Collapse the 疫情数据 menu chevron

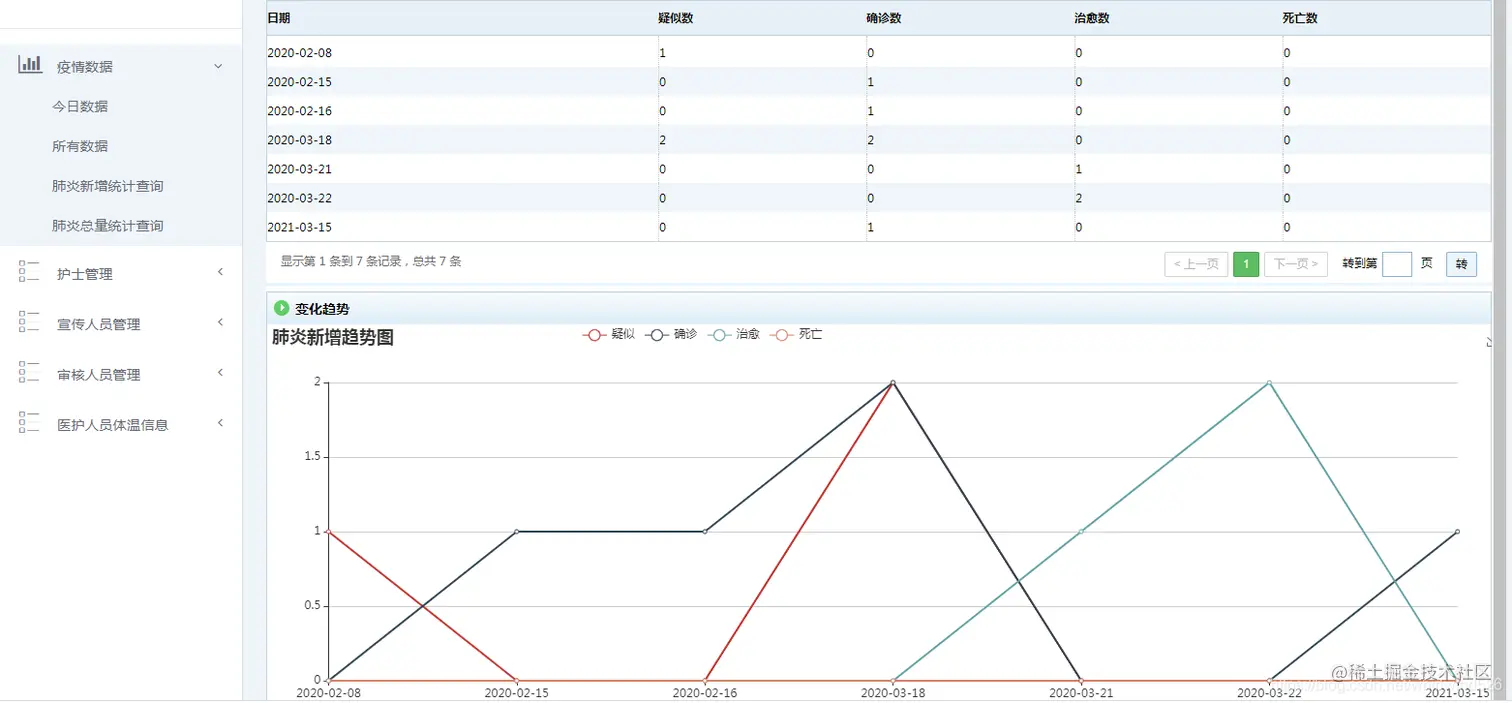(x=219, y=66)
